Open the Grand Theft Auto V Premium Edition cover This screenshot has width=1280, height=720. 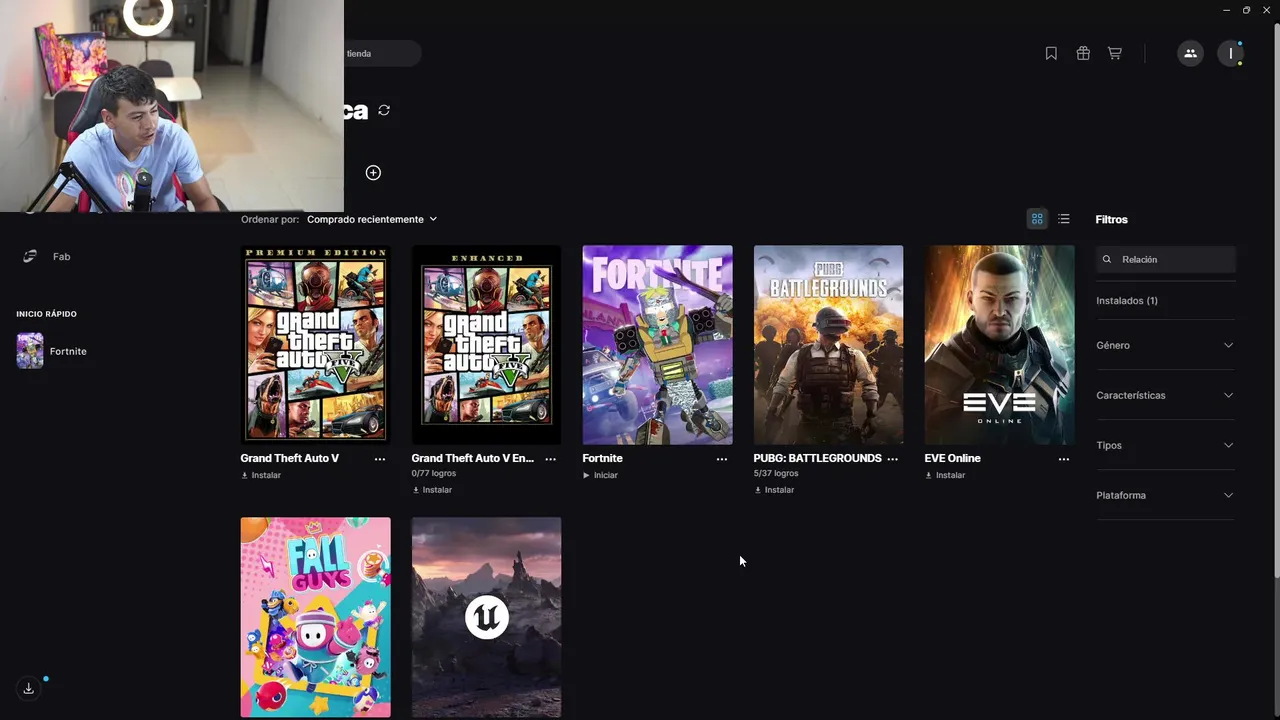[x=315, y=345]
